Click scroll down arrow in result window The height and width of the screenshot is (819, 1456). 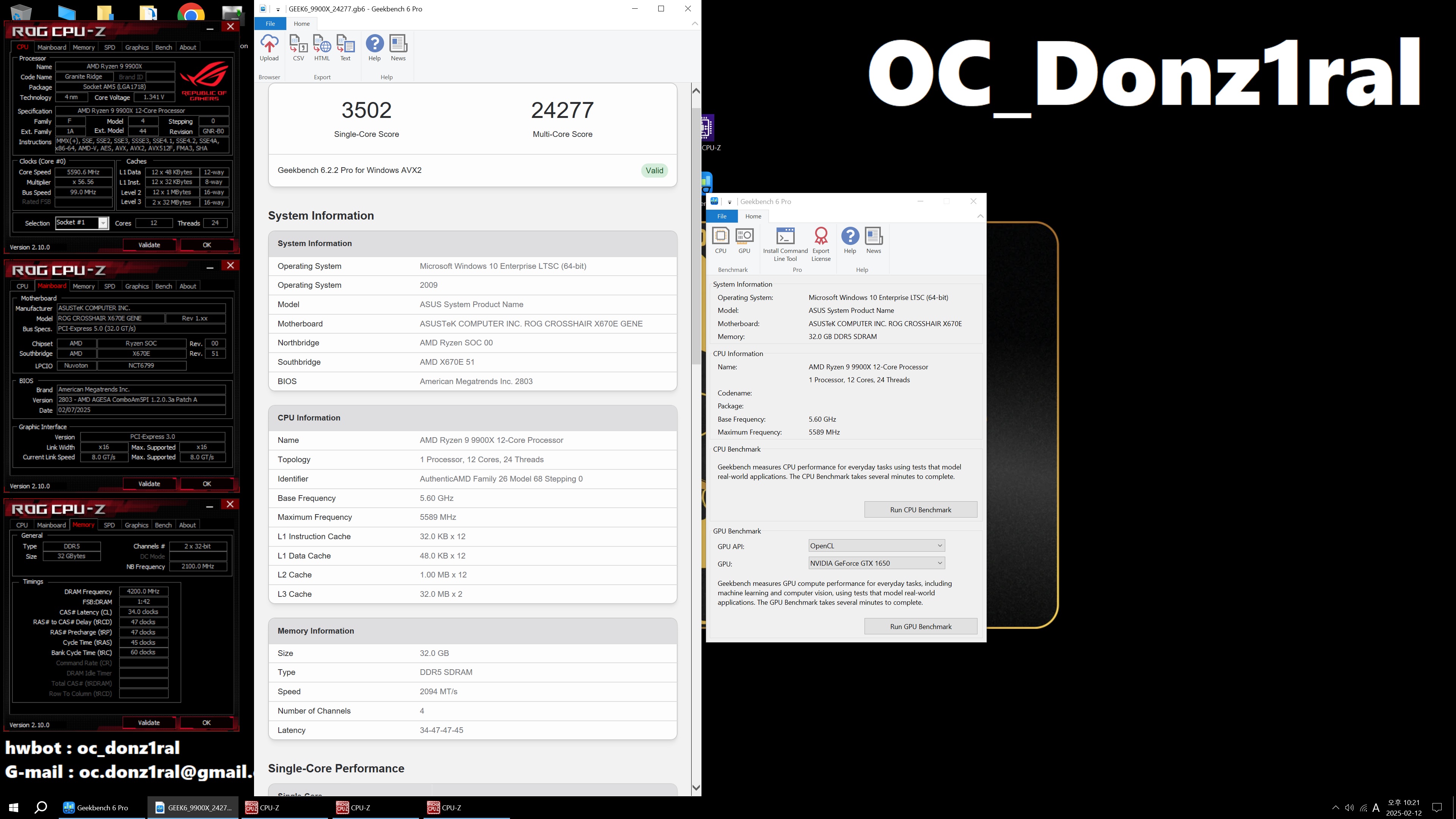697,788
